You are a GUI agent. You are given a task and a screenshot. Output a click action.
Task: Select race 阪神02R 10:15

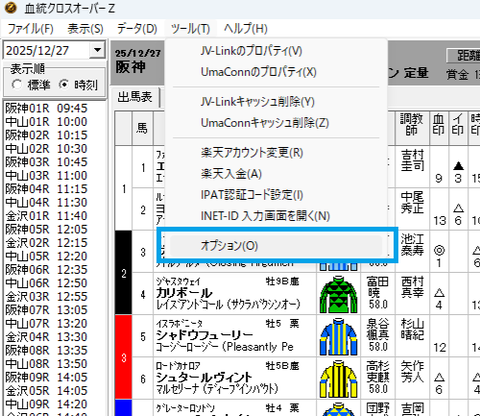[46, 135]
